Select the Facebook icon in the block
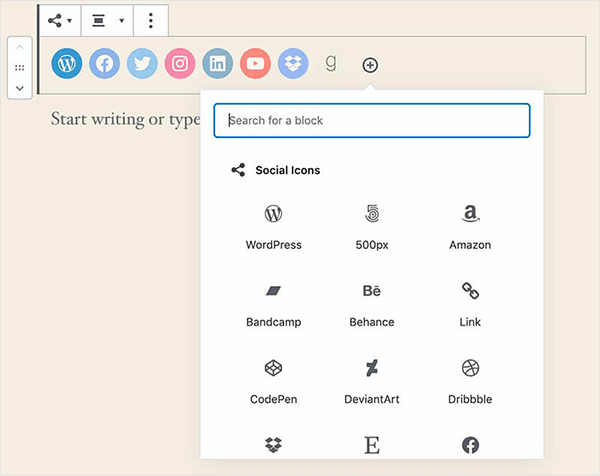 (x=104, y=64)
